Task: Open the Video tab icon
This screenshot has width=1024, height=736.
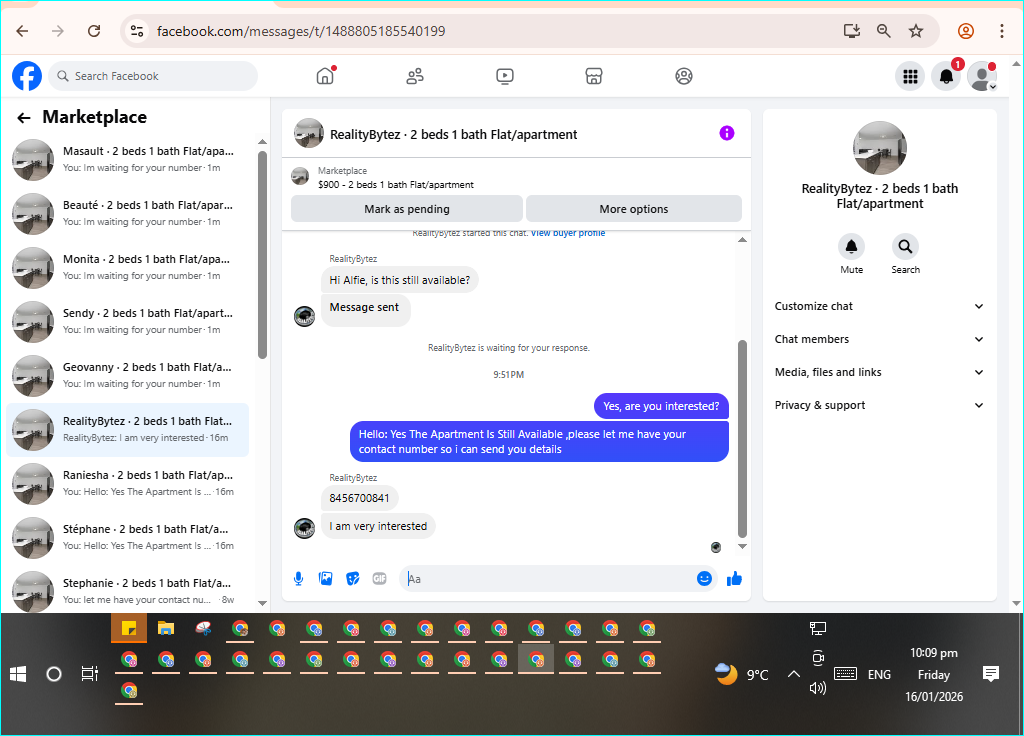Action: click(x=505, y=76)
